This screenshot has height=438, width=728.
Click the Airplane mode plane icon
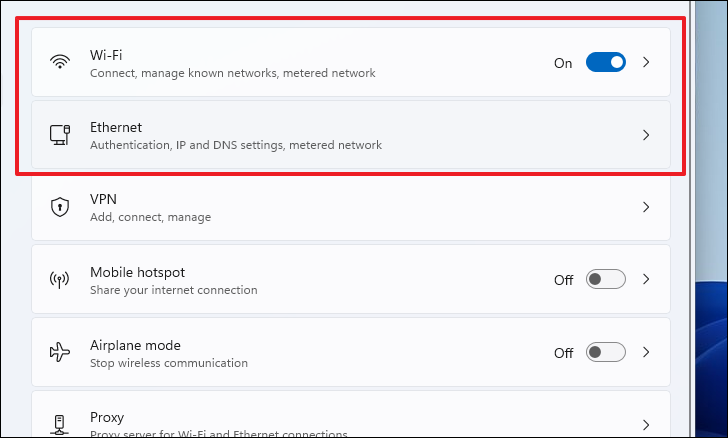coord(60,352)
